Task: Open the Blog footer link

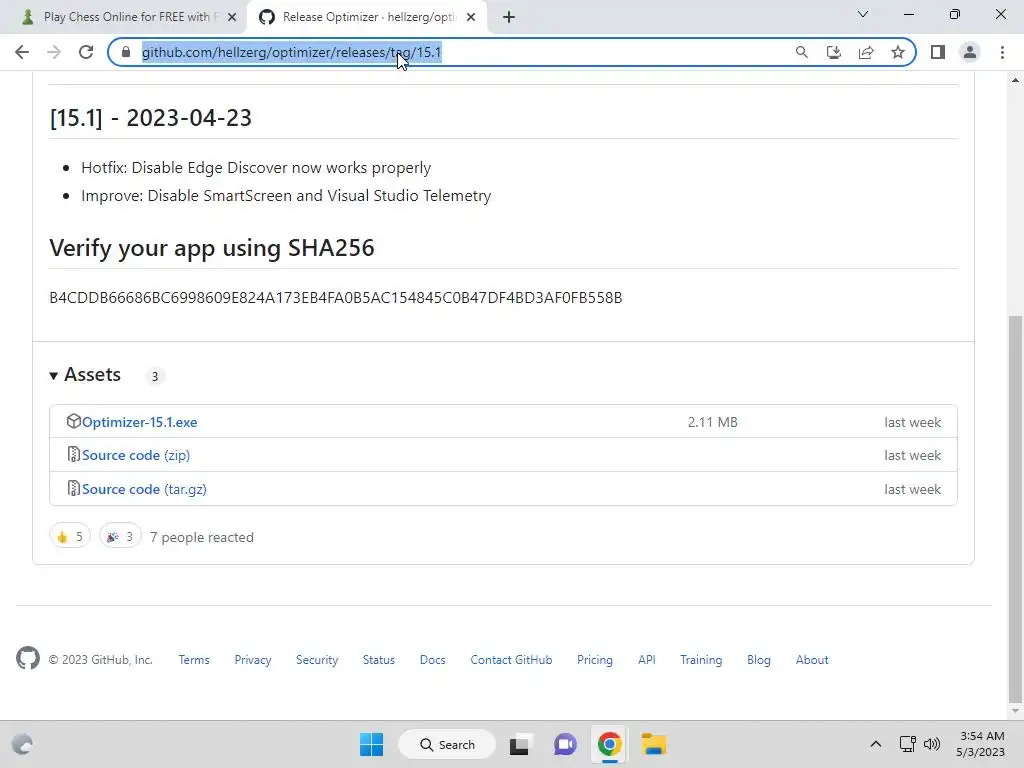Action: click(x=759, y=660)
